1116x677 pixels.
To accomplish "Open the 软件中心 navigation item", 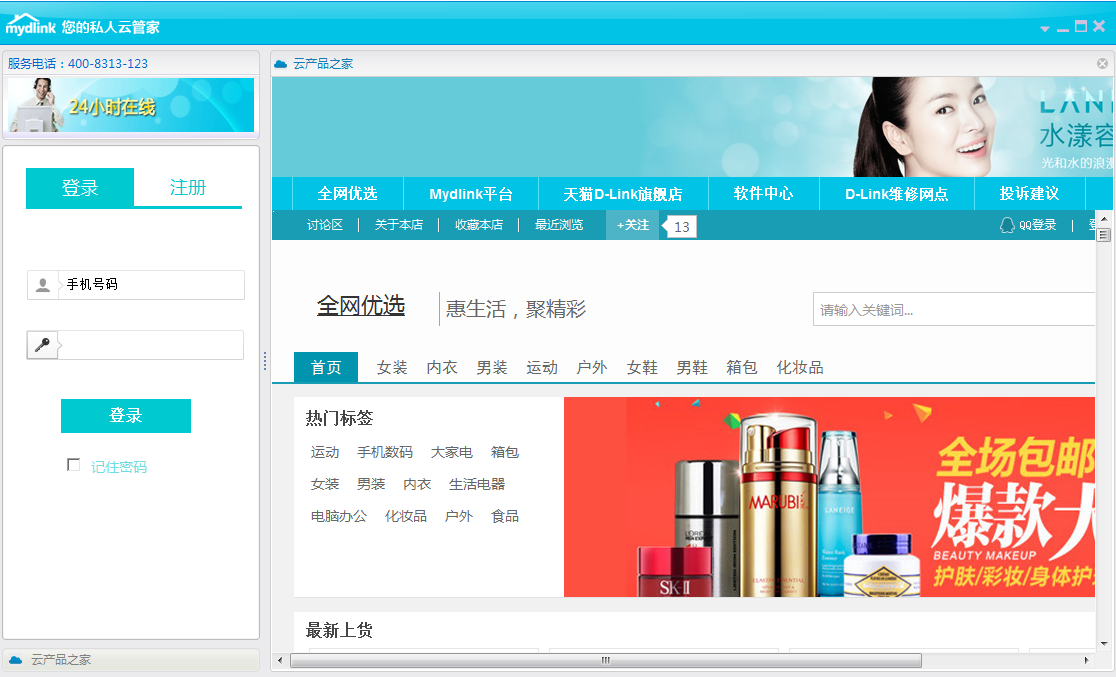I will point(763,194).
